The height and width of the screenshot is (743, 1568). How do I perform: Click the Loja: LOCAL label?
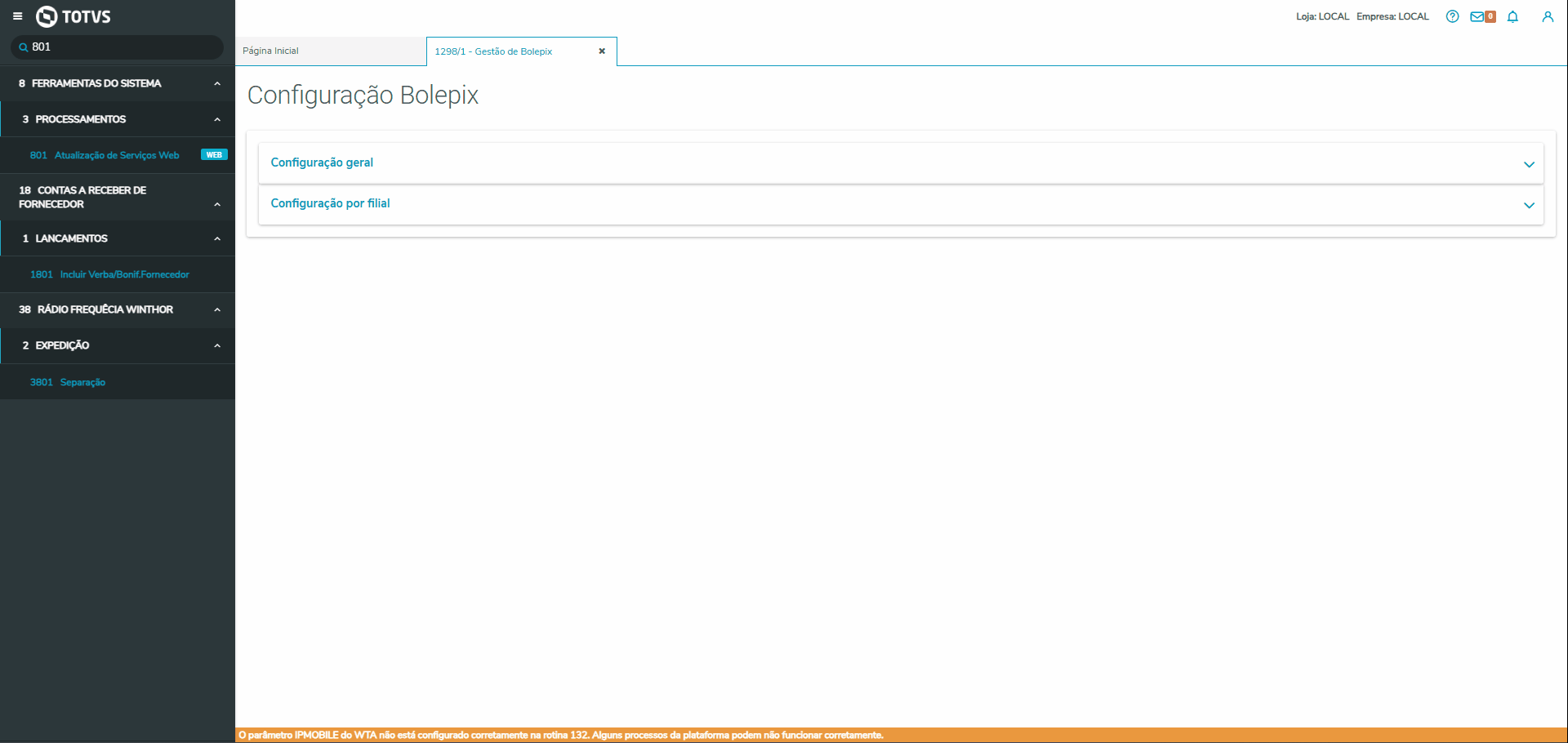point(1322,16)
